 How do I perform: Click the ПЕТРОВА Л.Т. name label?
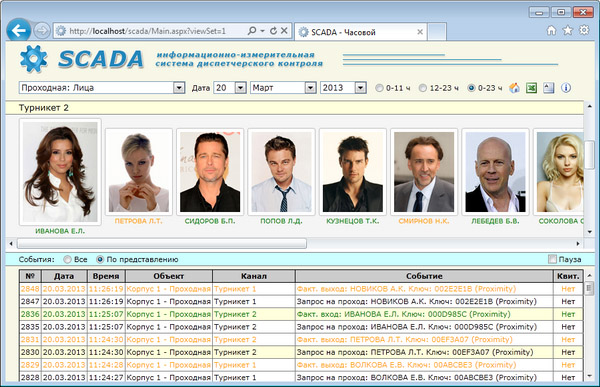139,221
